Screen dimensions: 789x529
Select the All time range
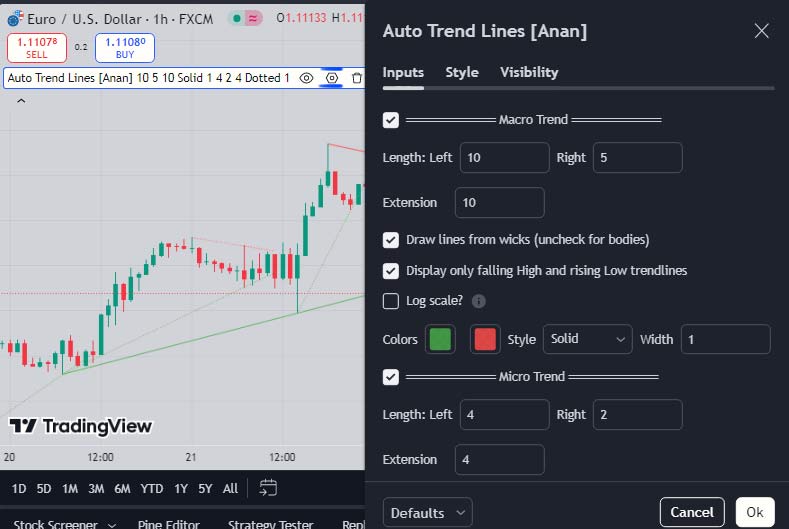click(x=230, y=488)
